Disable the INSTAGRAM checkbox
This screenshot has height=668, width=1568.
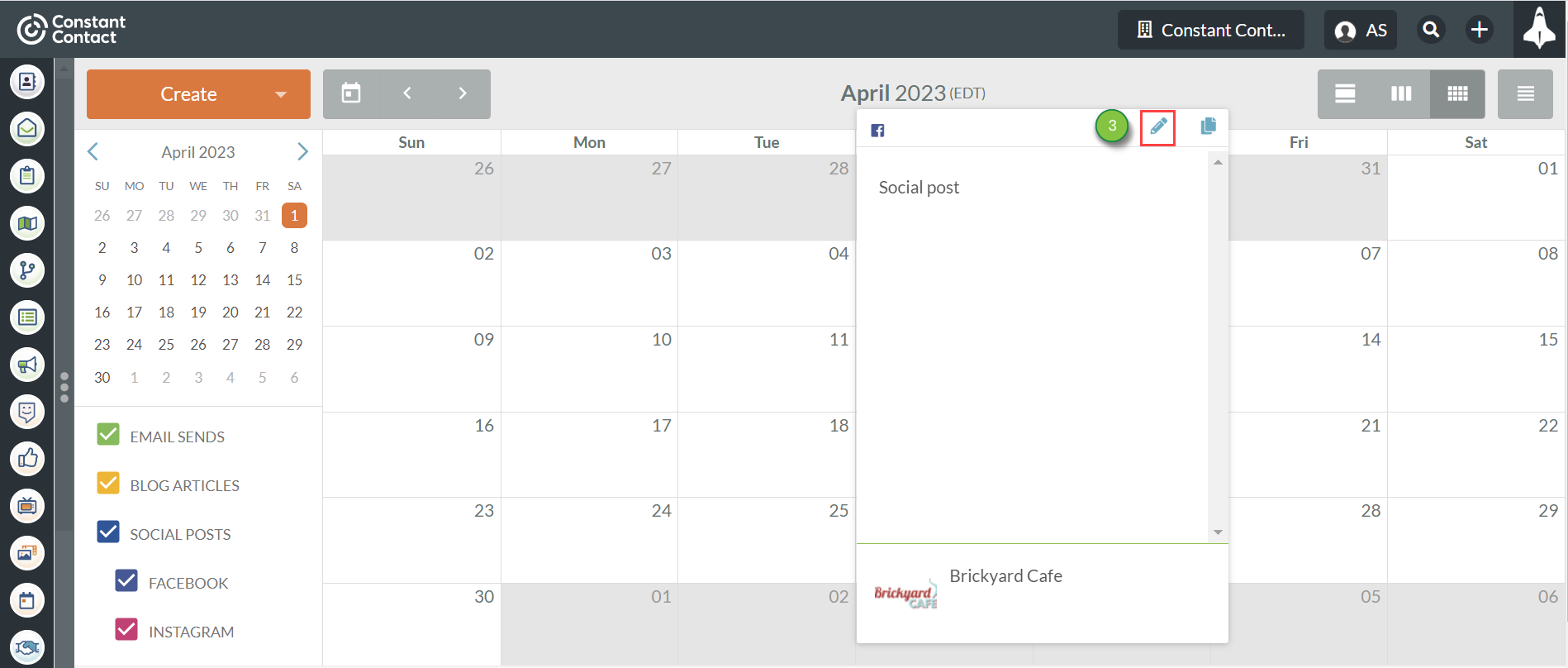pos(126,630)
